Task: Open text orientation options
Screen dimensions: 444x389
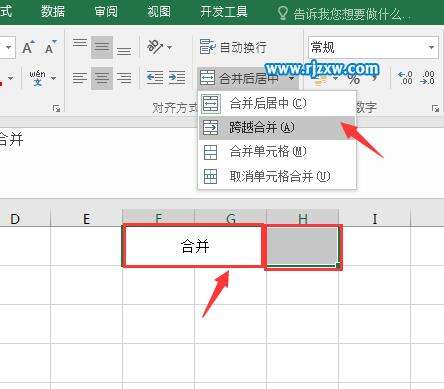Action: [x=159, y=47]
